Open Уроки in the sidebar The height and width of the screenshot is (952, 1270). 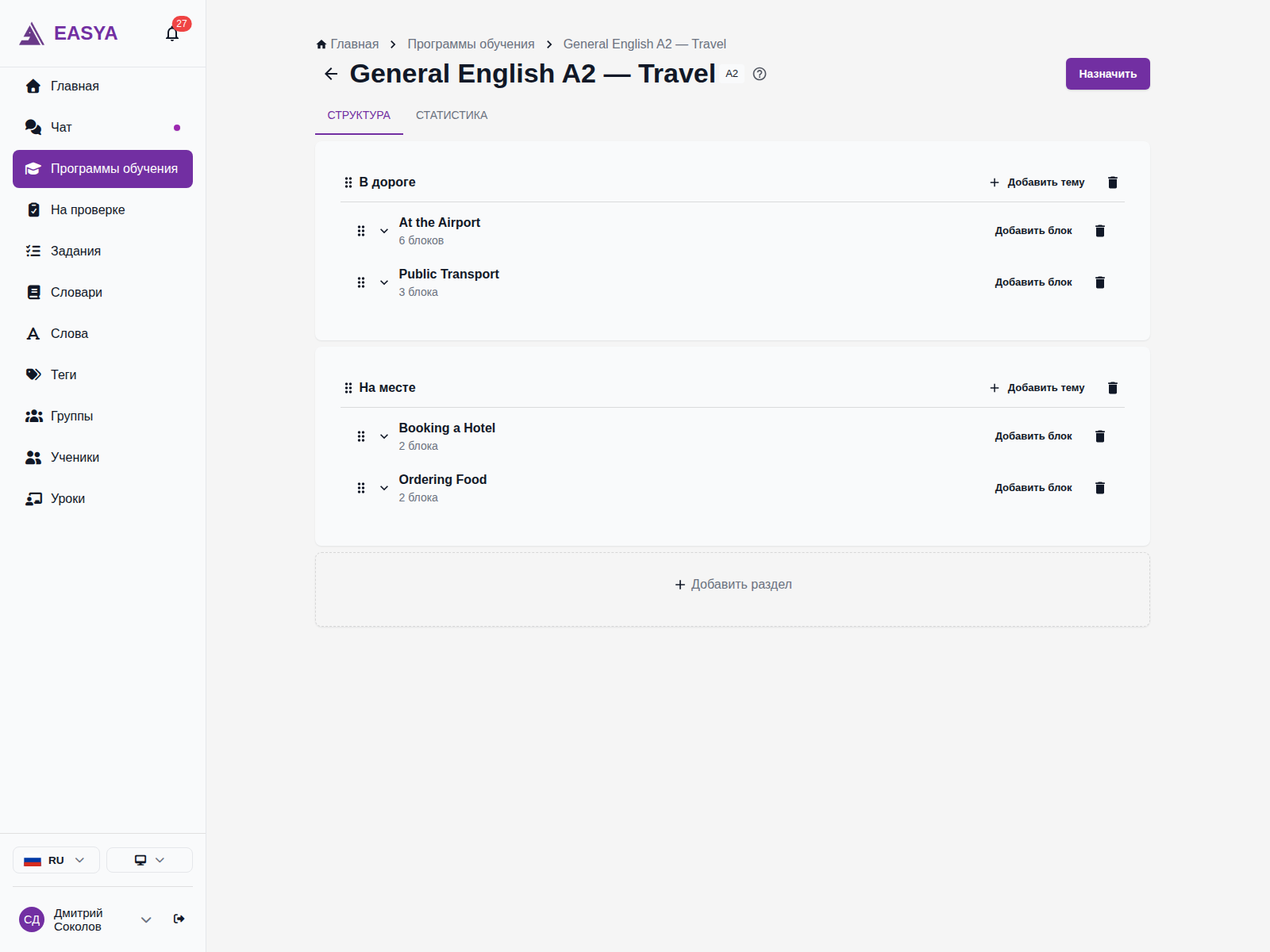point(103,498)
